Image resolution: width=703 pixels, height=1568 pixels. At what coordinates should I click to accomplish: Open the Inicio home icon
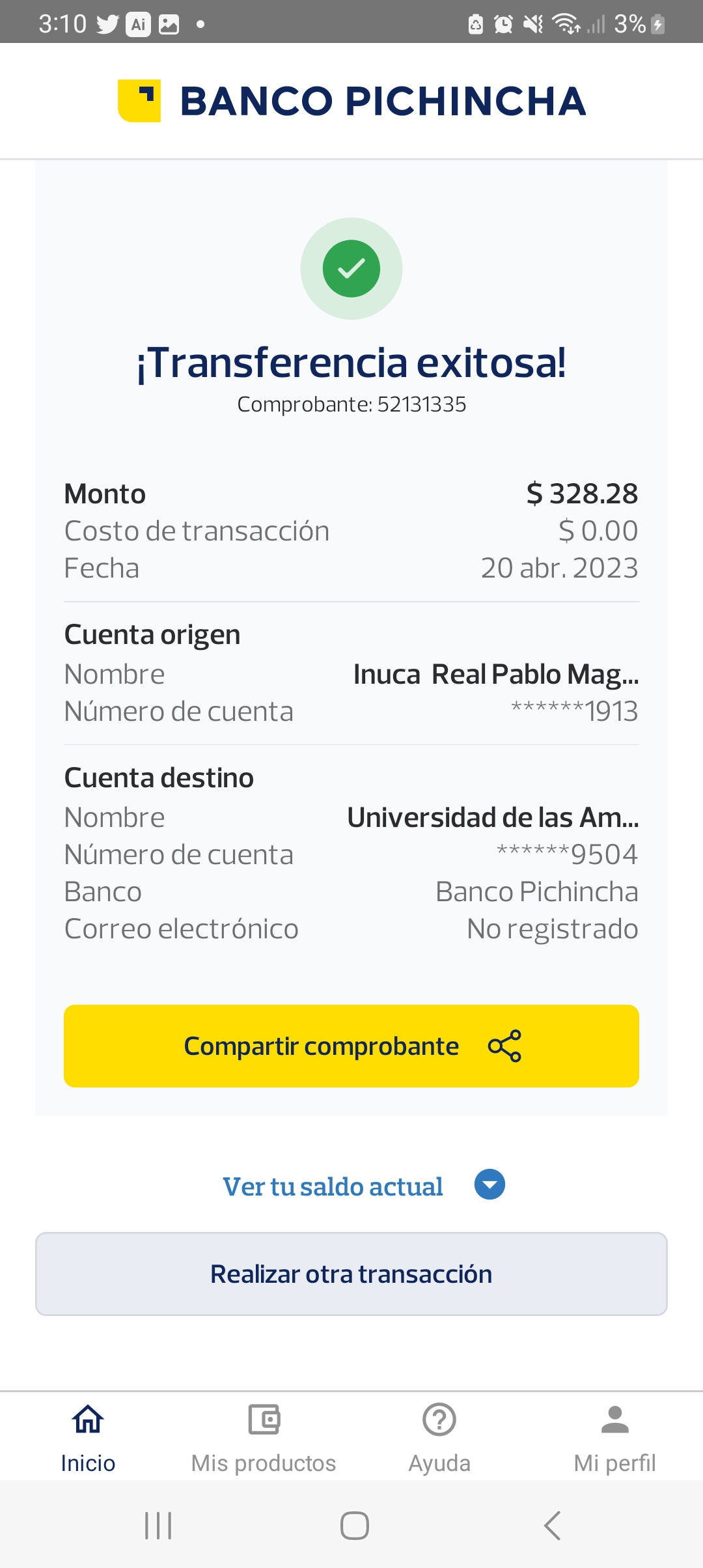click(88, 1420)
